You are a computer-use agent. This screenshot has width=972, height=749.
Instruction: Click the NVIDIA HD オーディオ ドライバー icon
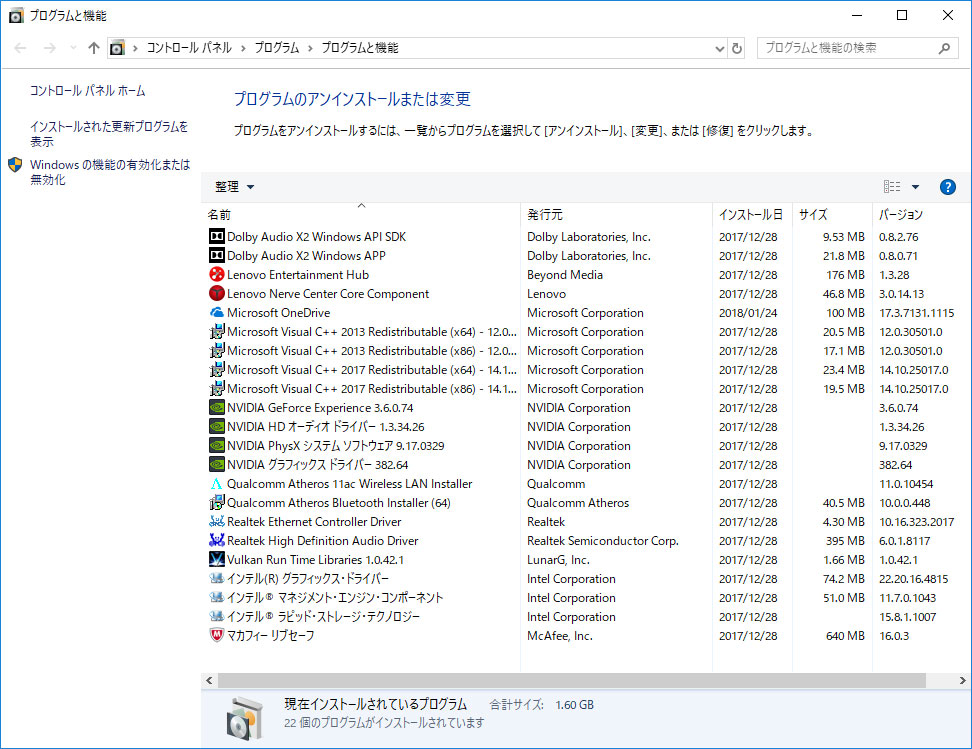[216, 427]
